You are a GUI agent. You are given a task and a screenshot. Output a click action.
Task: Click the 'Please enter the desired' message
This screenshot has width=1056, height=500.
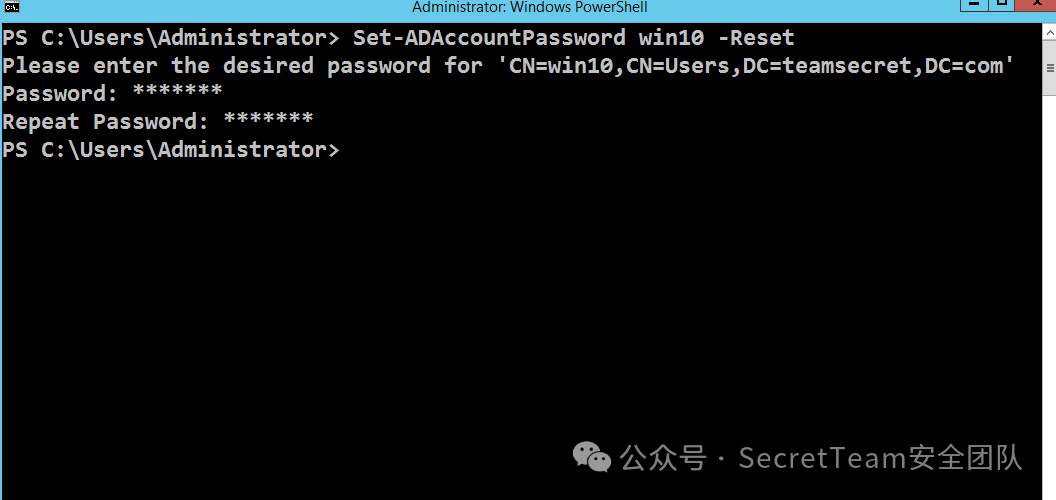[158, 65]
